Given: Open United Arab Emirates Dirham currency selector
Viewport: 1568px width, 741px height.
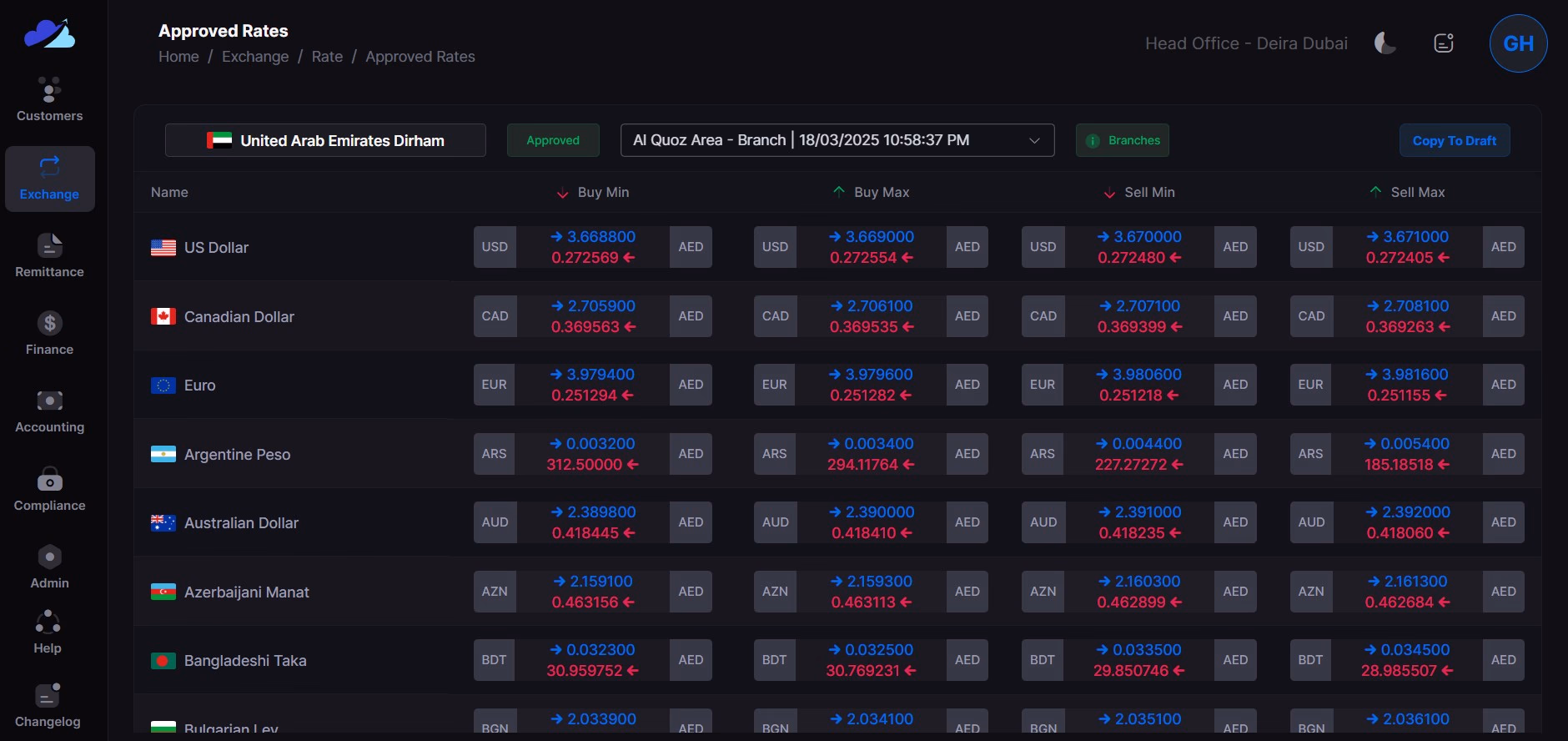Looking at the screenshot, I should coord(325,140).
